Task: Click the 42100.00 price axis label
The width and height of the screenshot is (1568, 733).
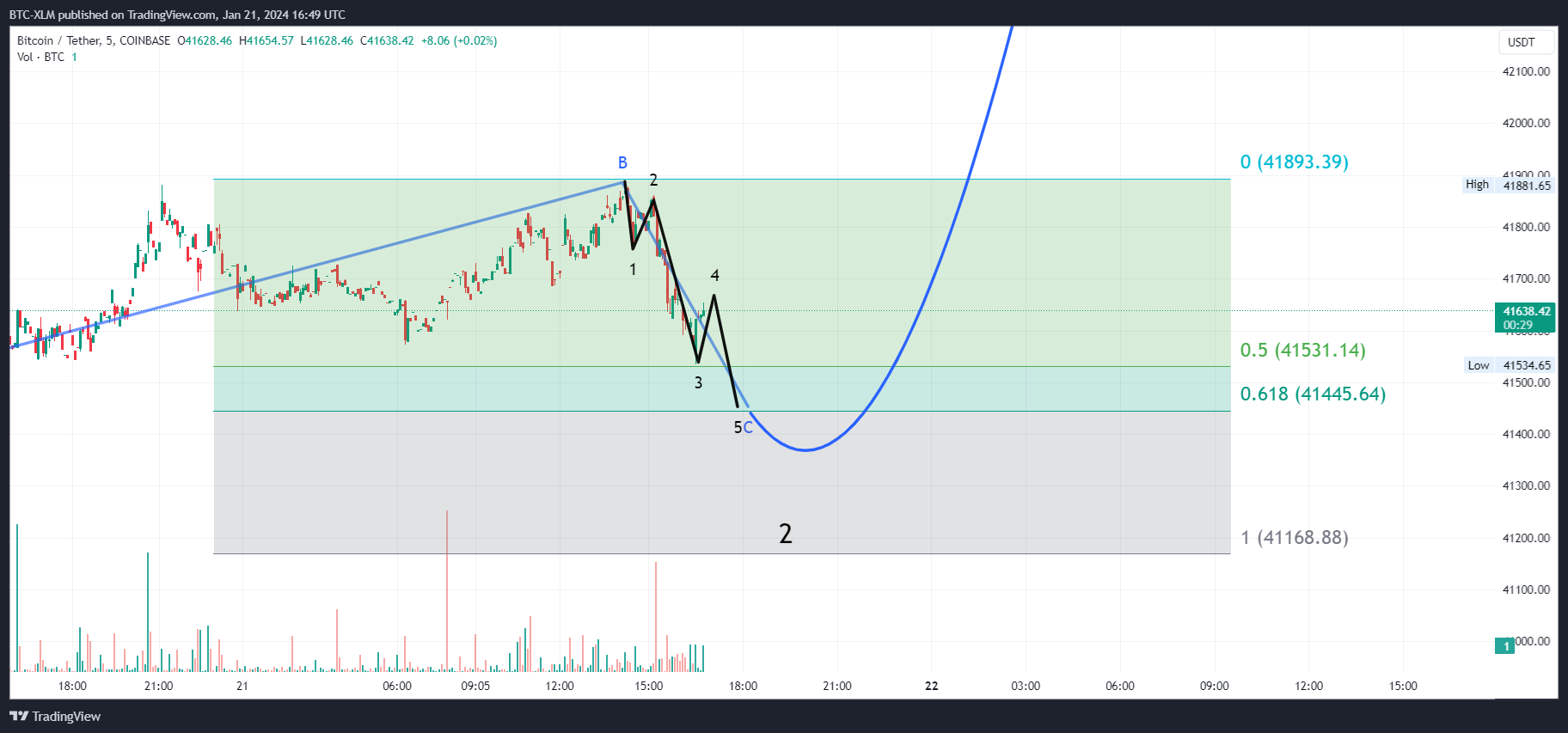Action: tap(1526, 71)
